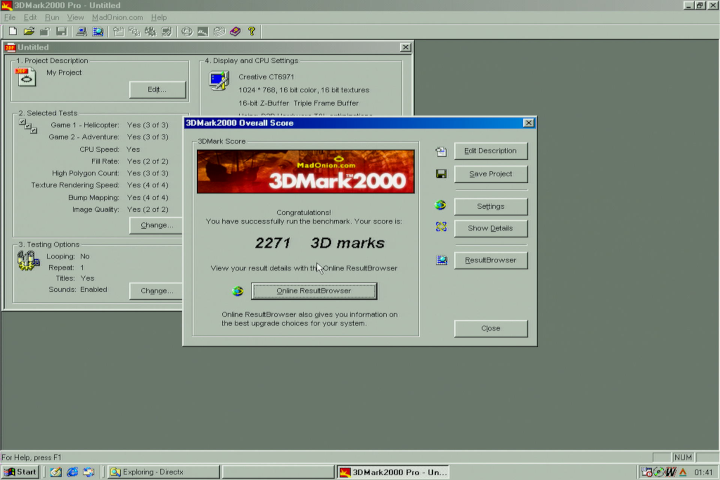Close the 3DMark2000 Overall Score dialog via X
The image size is (720, 480).
(x=529, y=123)
